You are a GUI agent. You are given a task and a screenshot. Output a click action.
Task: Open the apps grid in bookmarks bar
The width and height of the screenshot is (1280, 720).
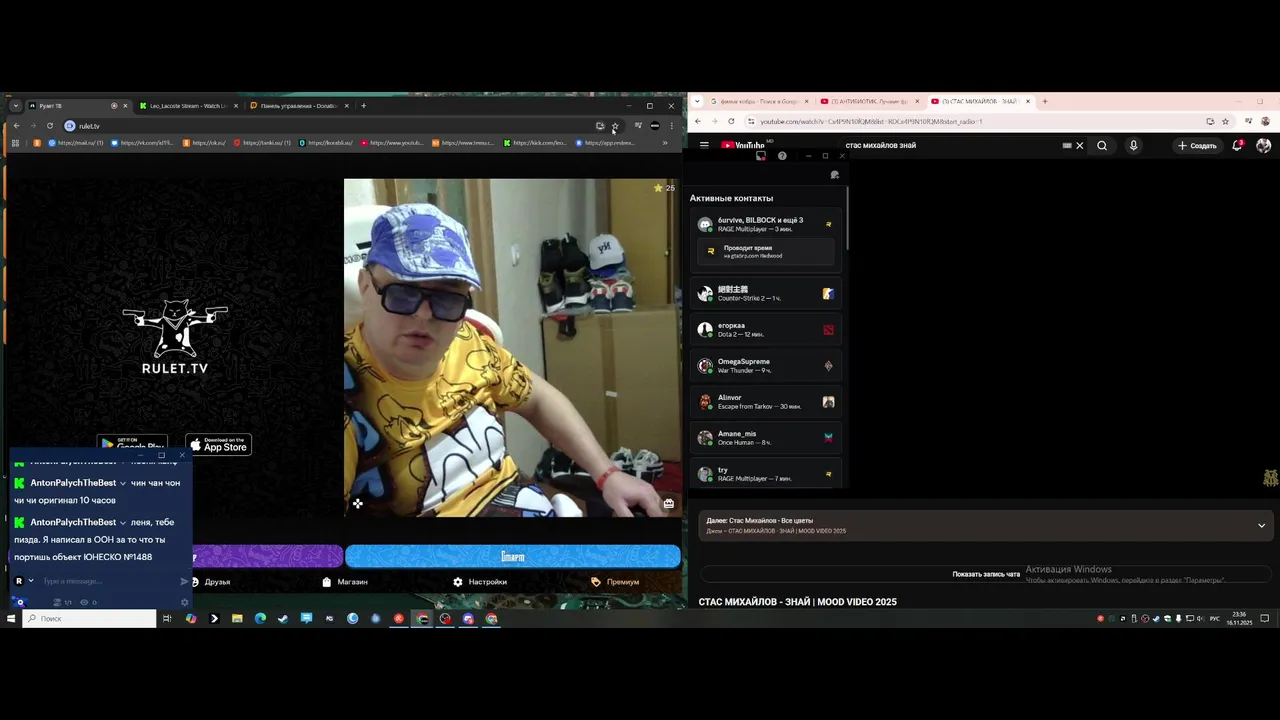pos(15,143)
